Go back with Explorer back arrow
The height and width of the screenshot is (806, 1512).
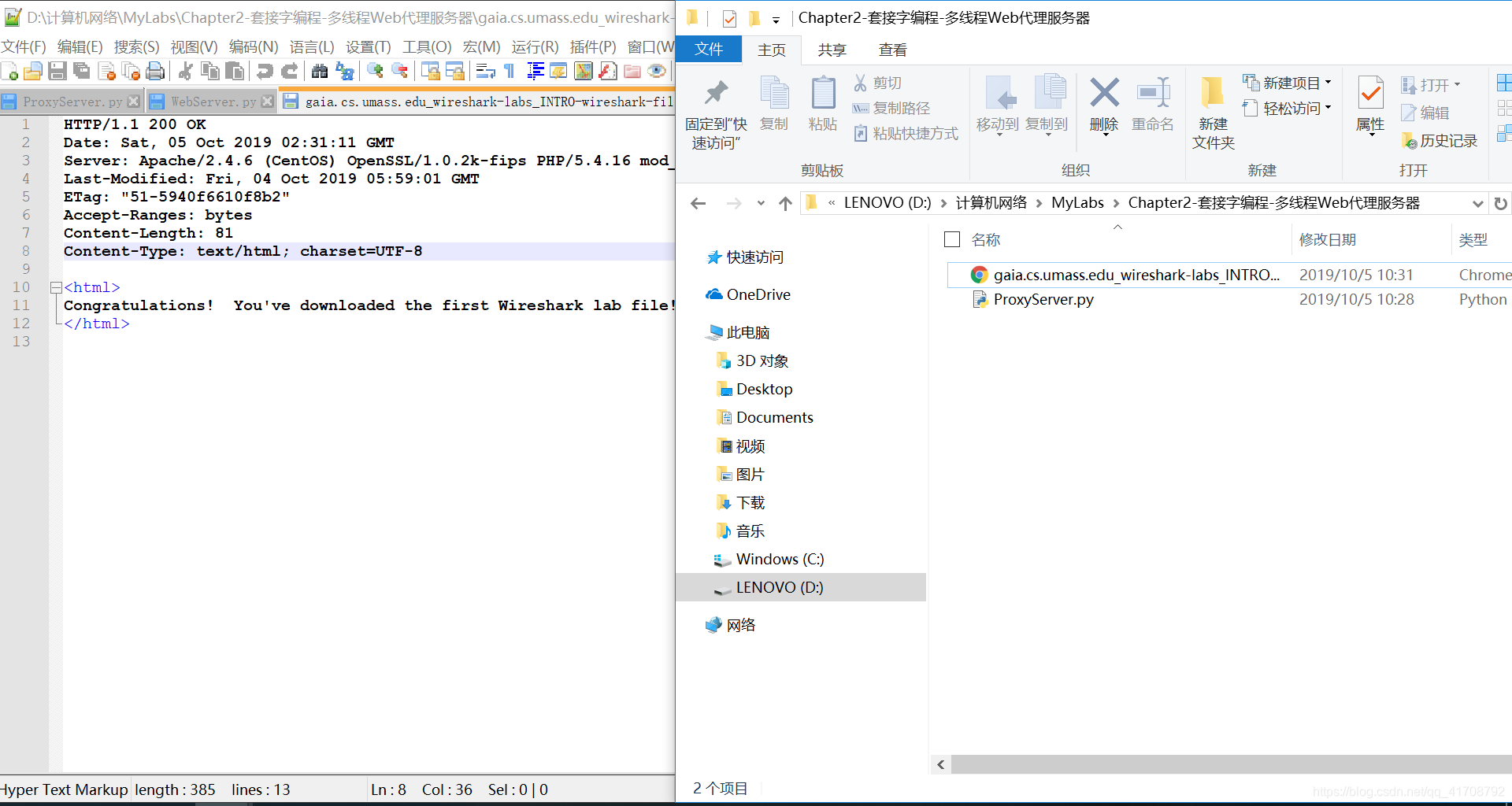click(x=698, y=203)
